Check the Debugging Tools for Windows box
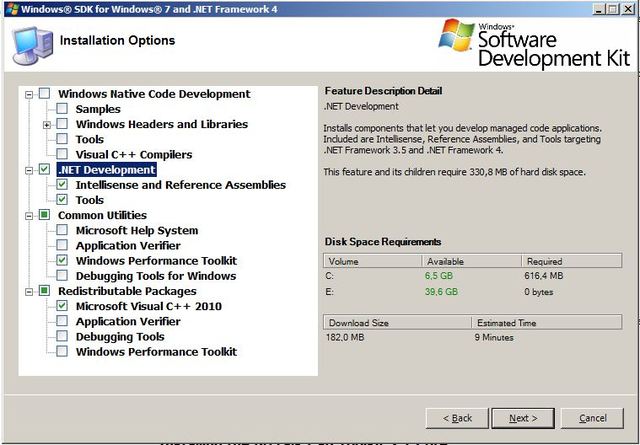The image size is (640, 445). 62,276
